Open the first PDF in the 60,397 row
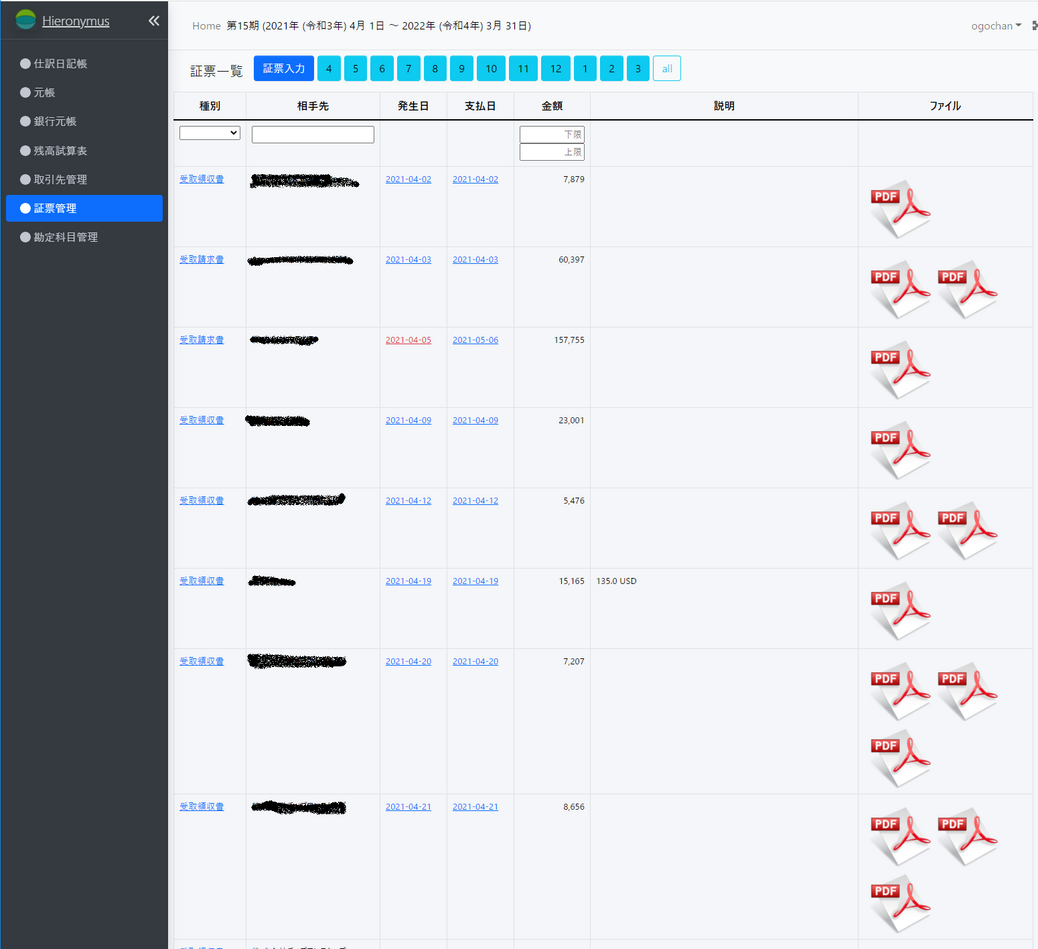 900,289
